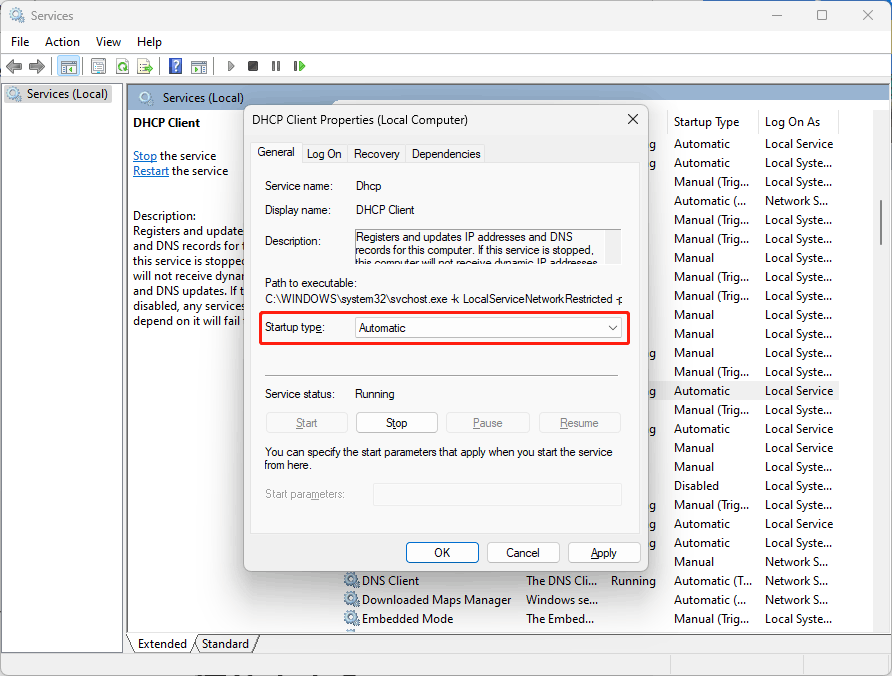
Task: Switch to the Log On tab
Action: click(x=324, y=154)
